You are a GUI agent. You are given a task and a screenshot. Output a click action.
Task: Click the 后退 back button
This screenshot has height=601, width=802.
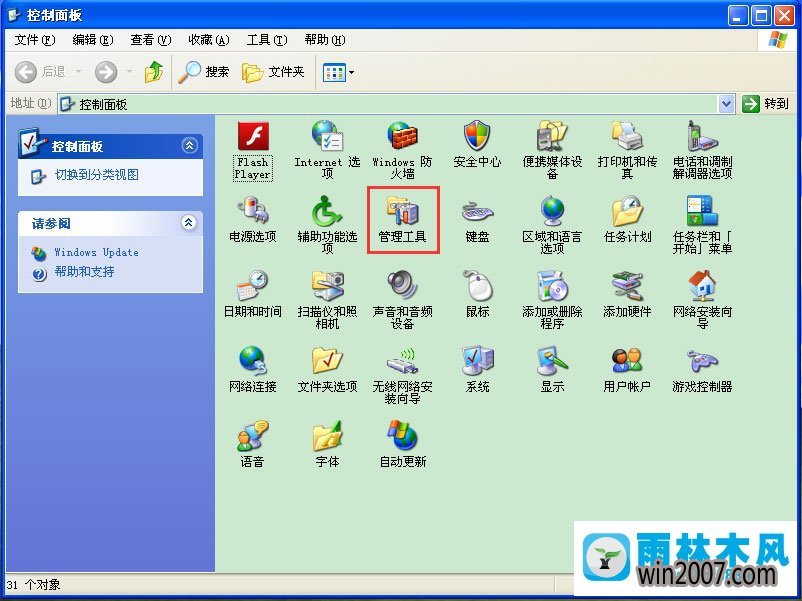[40, 72]
